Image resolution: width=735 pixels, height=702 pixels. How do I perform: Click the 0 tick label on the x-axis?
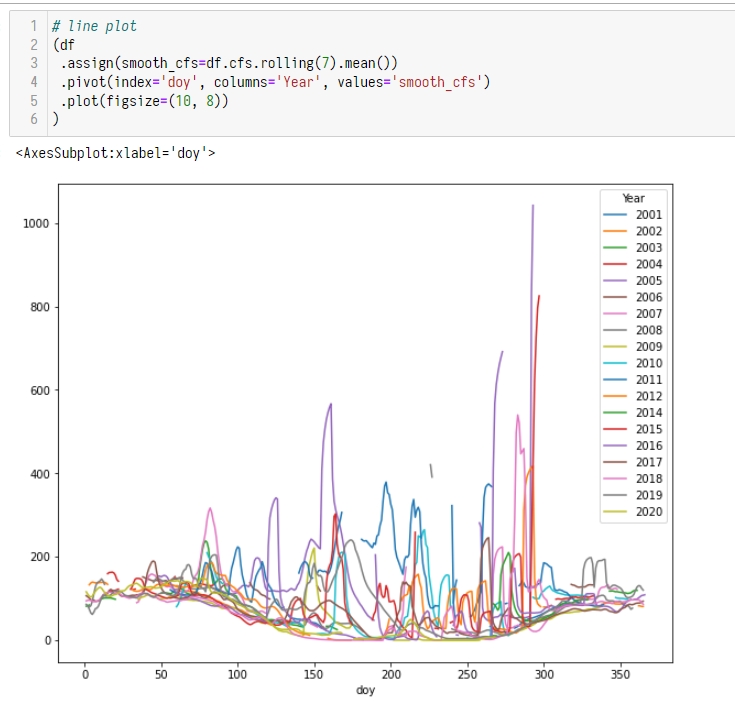click(x=85, y=675)
